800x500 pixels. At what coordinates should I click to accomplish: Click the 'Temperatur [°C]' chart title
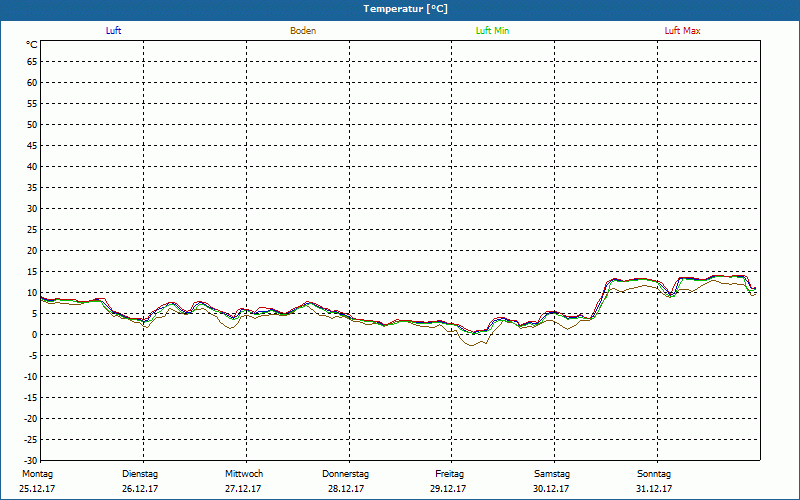tap(406, 9)
